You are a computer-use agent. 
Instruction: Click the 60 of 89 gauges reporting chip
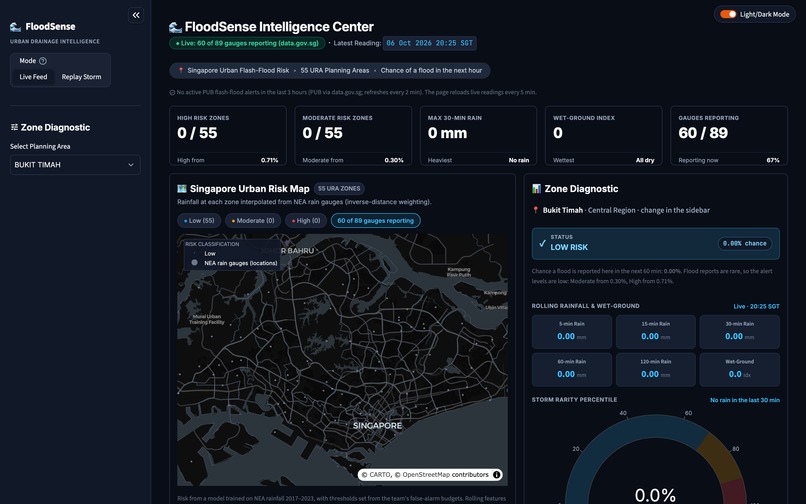coord(376,221)
